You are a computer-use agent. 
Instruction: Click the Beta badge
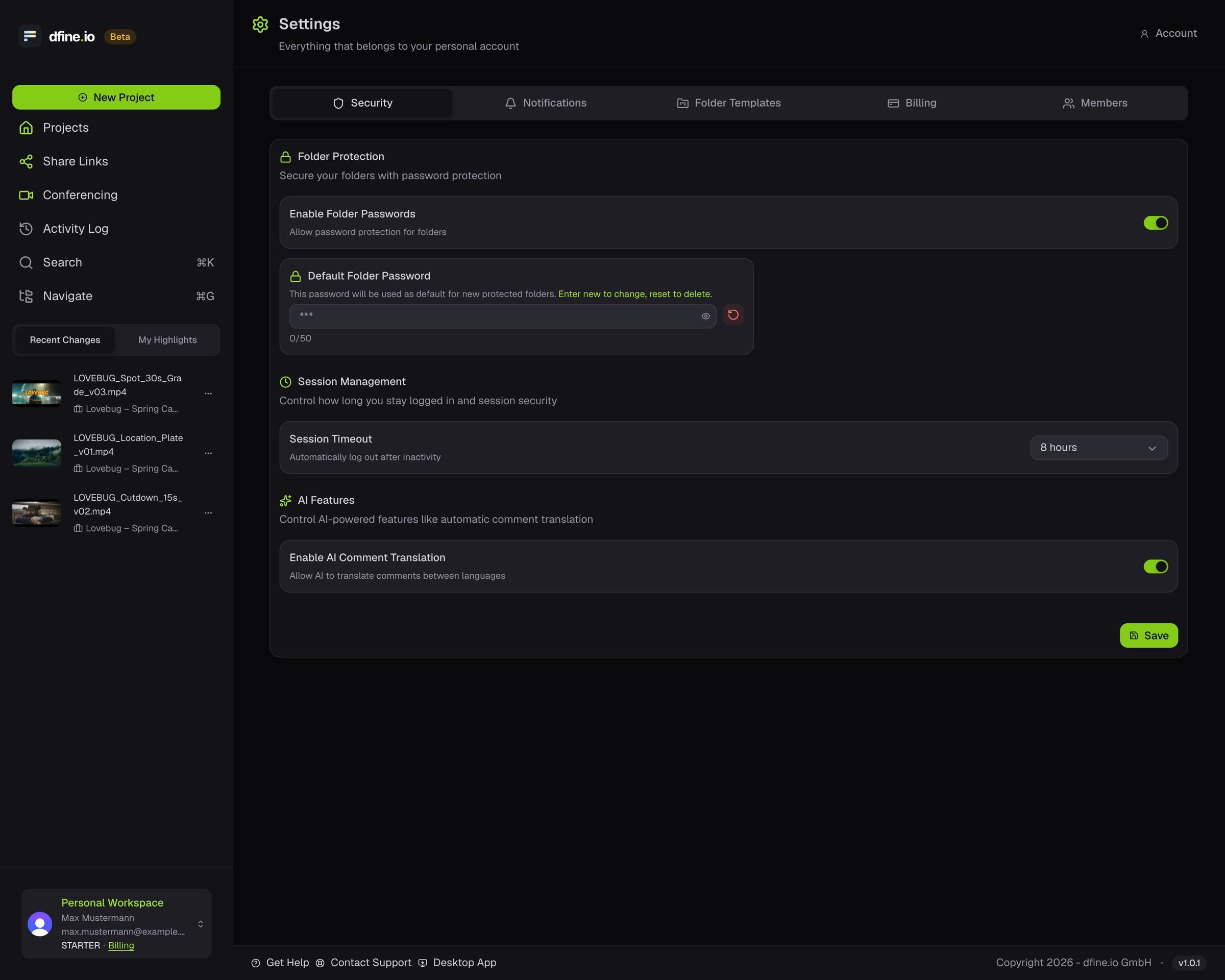120,36
